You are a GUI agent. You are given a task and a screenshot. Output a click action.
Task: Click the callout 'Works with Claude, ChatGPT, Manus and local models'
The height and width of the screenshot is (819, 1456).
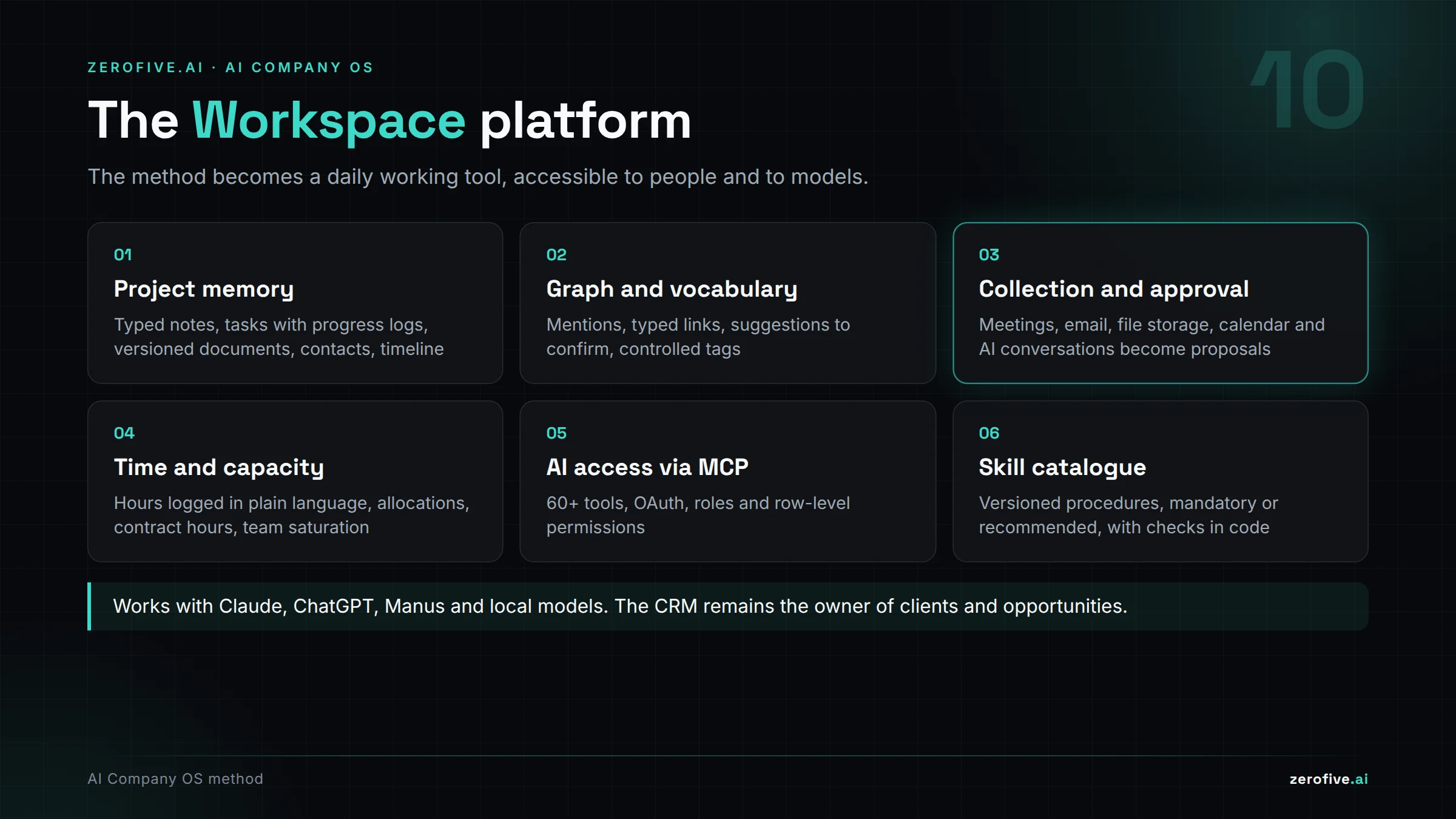tap(728, 607)
